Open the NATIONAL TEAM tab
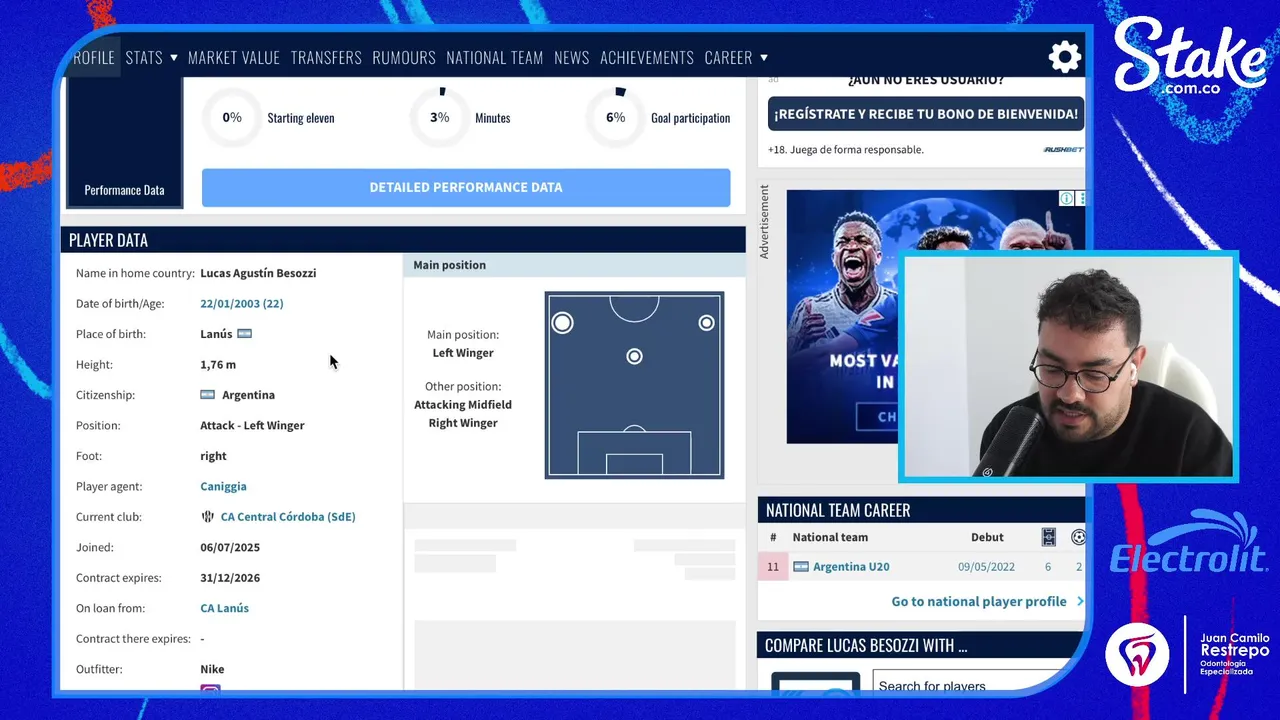Image resolution: width=1280 pixels, height=720 pixels. [495, 58]
